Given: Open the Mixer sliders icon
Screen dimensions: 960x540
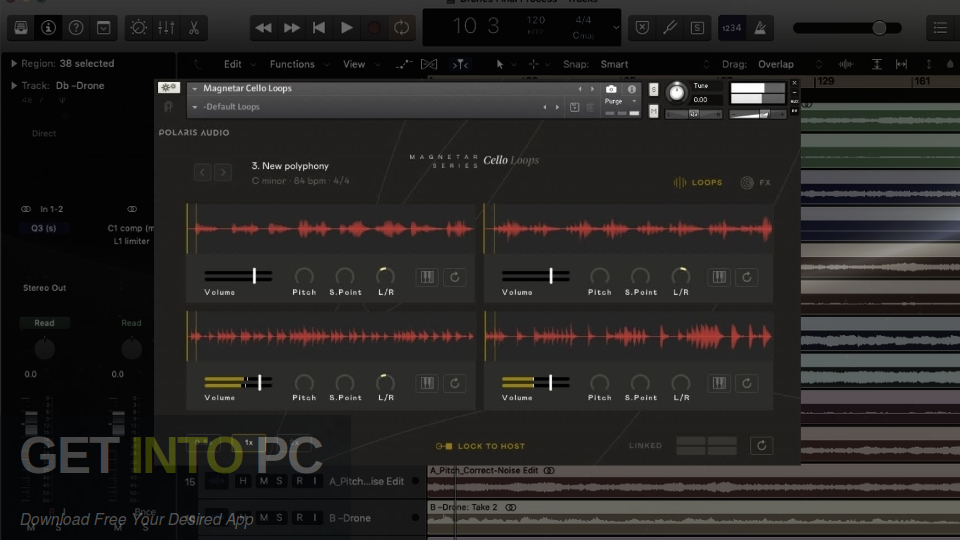Looking at the screenshot, I should click(x=166, y=28).
